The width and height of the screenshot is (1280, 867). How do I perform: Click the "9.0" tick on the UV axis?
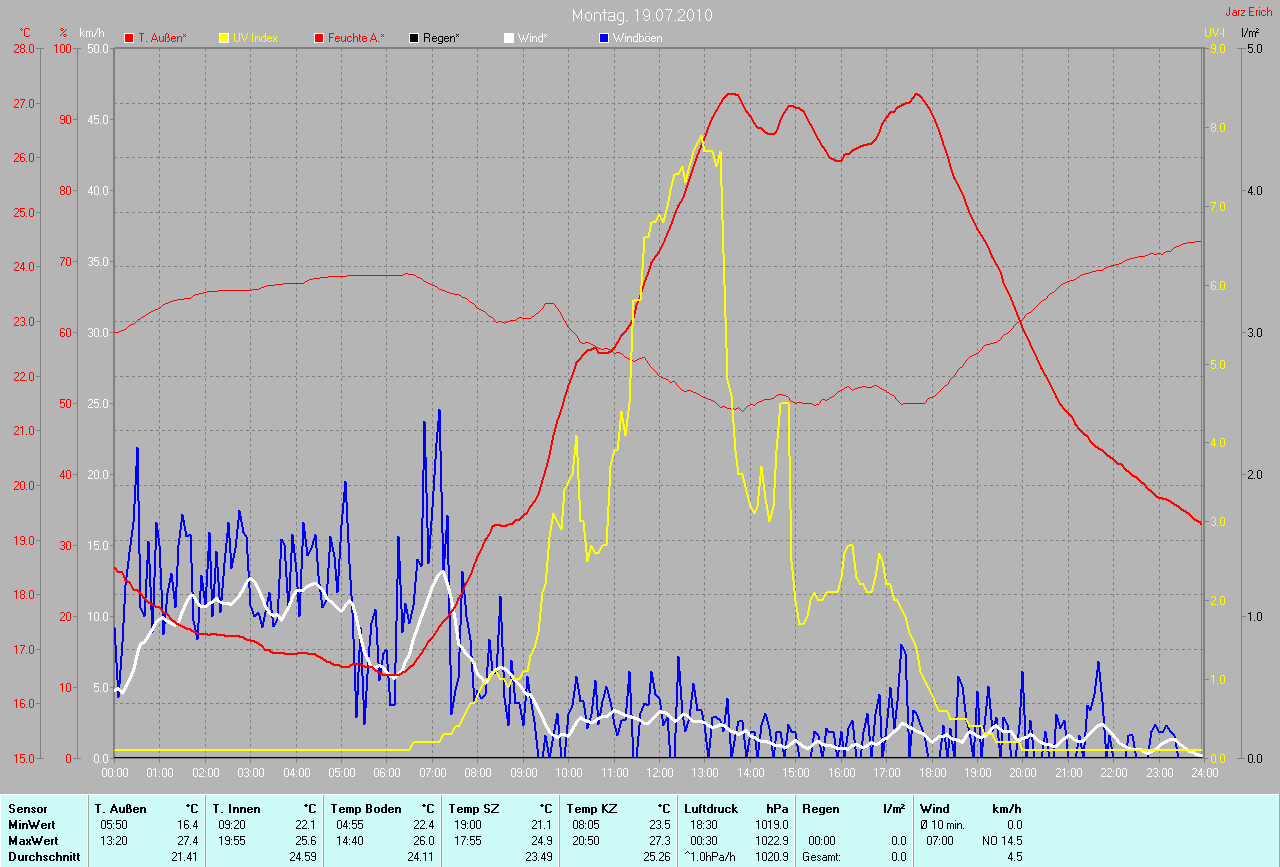pyautogui.click(x=1217, y=48)
